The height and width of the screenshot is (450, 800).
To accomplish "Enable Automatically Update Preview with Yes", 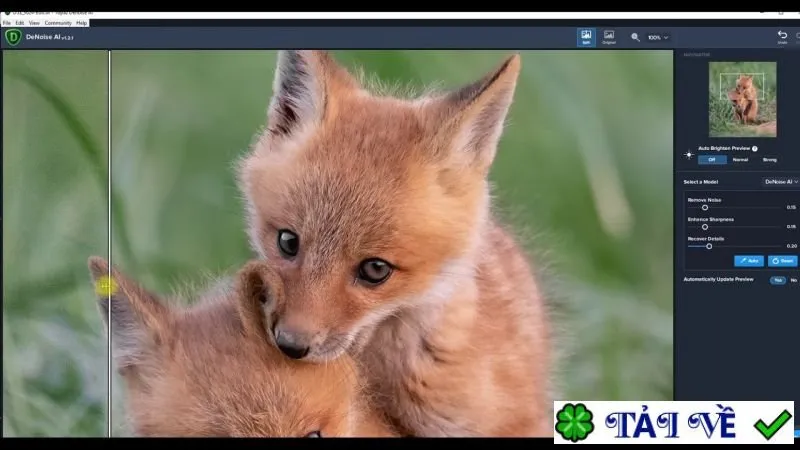I will point(778,280).
